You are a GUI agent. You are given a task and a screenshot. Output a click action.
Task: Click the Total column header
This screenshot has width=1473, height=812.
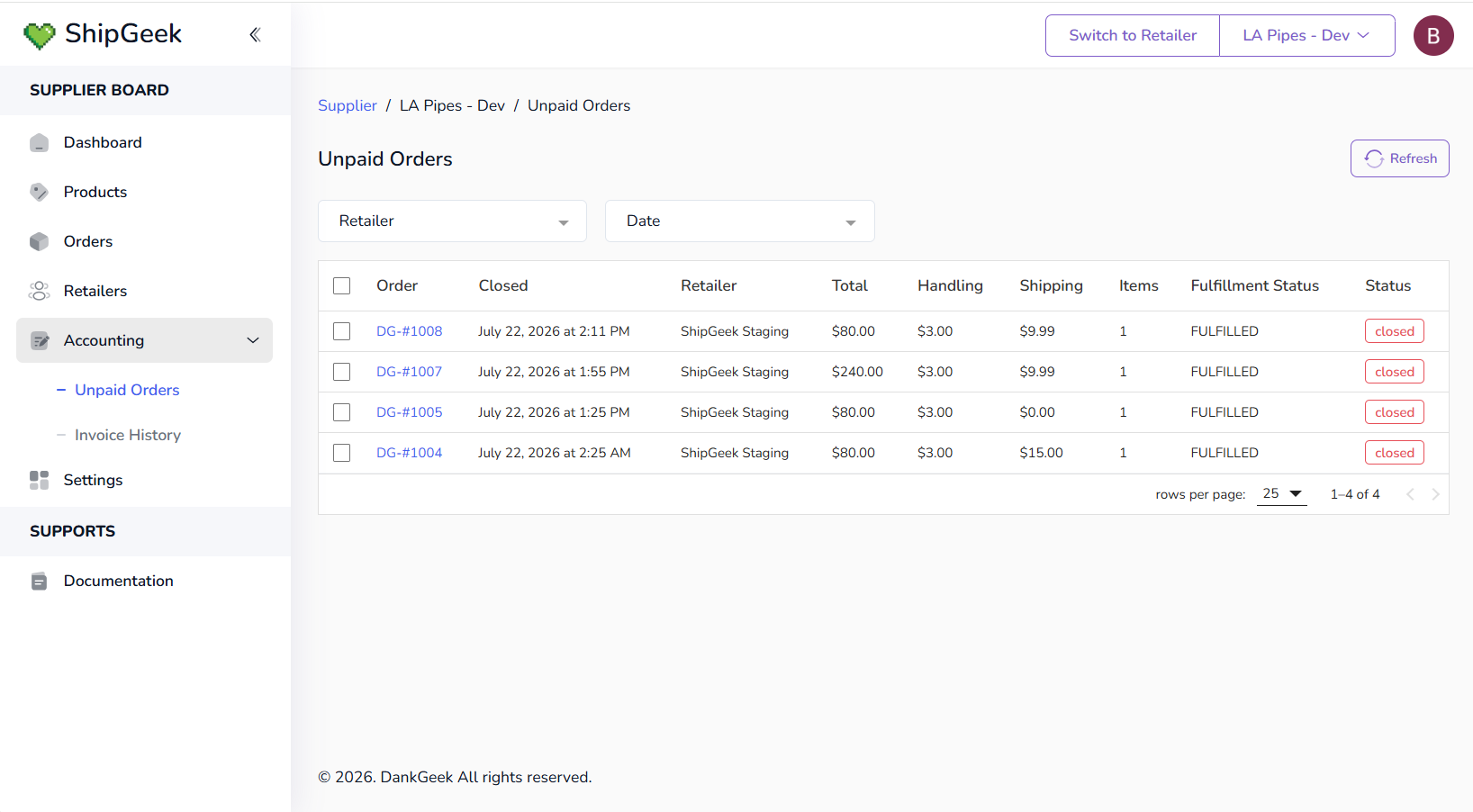click(x=850, y=285)
